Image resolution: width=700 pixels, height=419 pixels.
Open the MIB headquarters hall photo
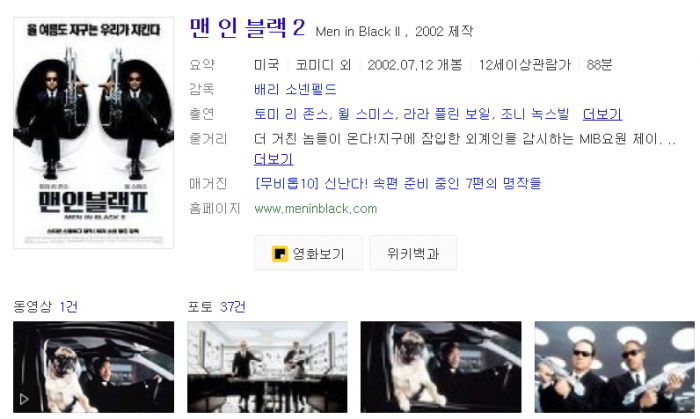pyautogui.click(x=267, y=367)
